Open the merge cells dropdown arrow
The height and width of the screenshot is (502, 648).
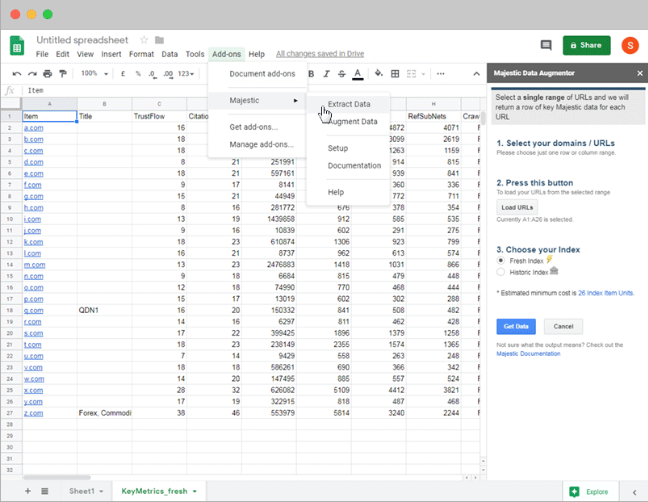point(423,74)
